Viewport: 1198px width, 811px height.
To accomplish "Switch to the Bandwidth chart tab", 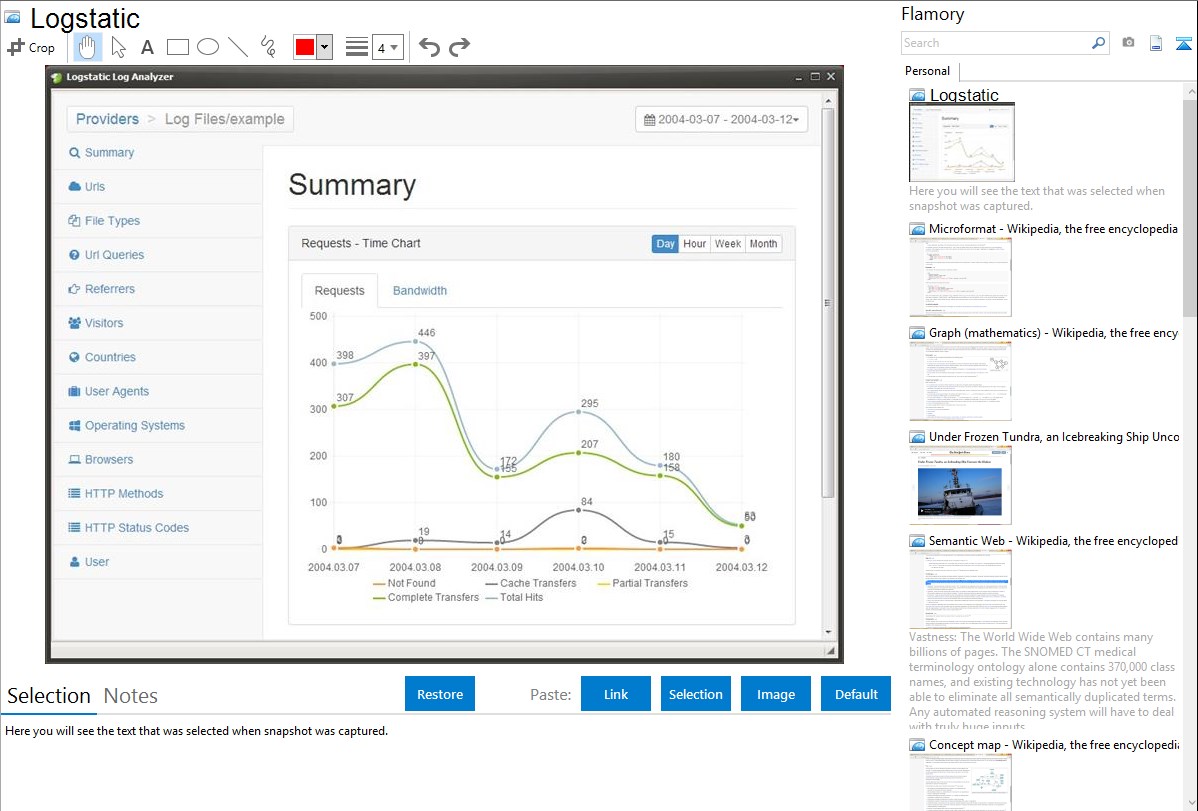I will [x=419, y=290].
